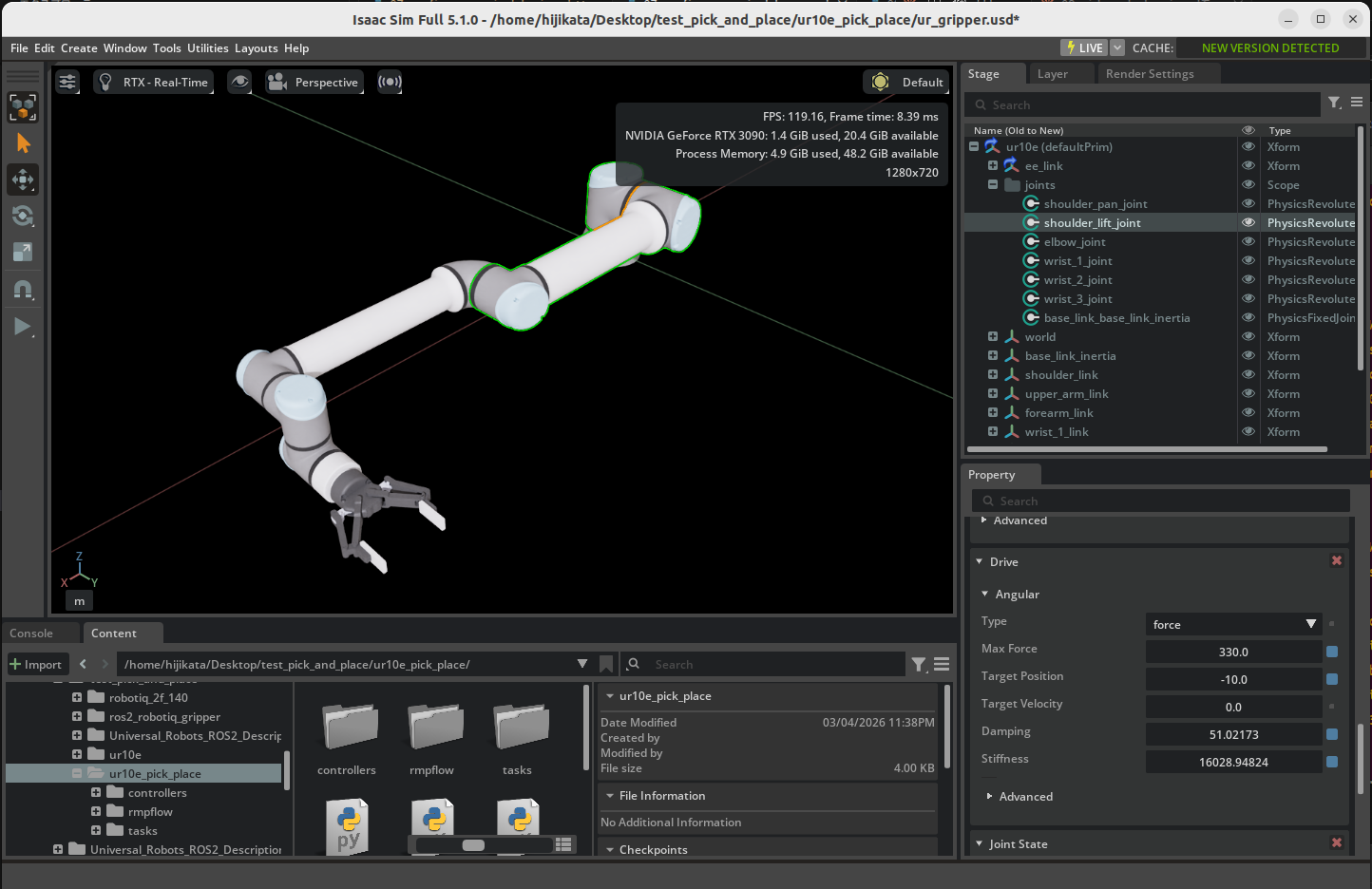This screenshot has width=1372, height=889.
Task: Open the drive Type force dropdown
Action: (x=1233, y=624)
